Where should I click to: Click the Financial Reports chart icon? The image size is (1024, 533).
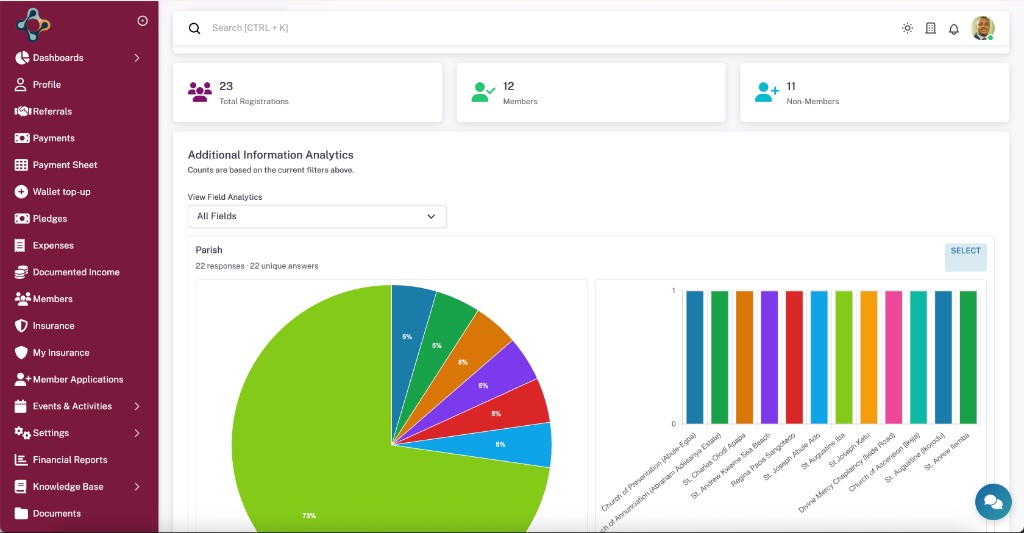(21, 459)
